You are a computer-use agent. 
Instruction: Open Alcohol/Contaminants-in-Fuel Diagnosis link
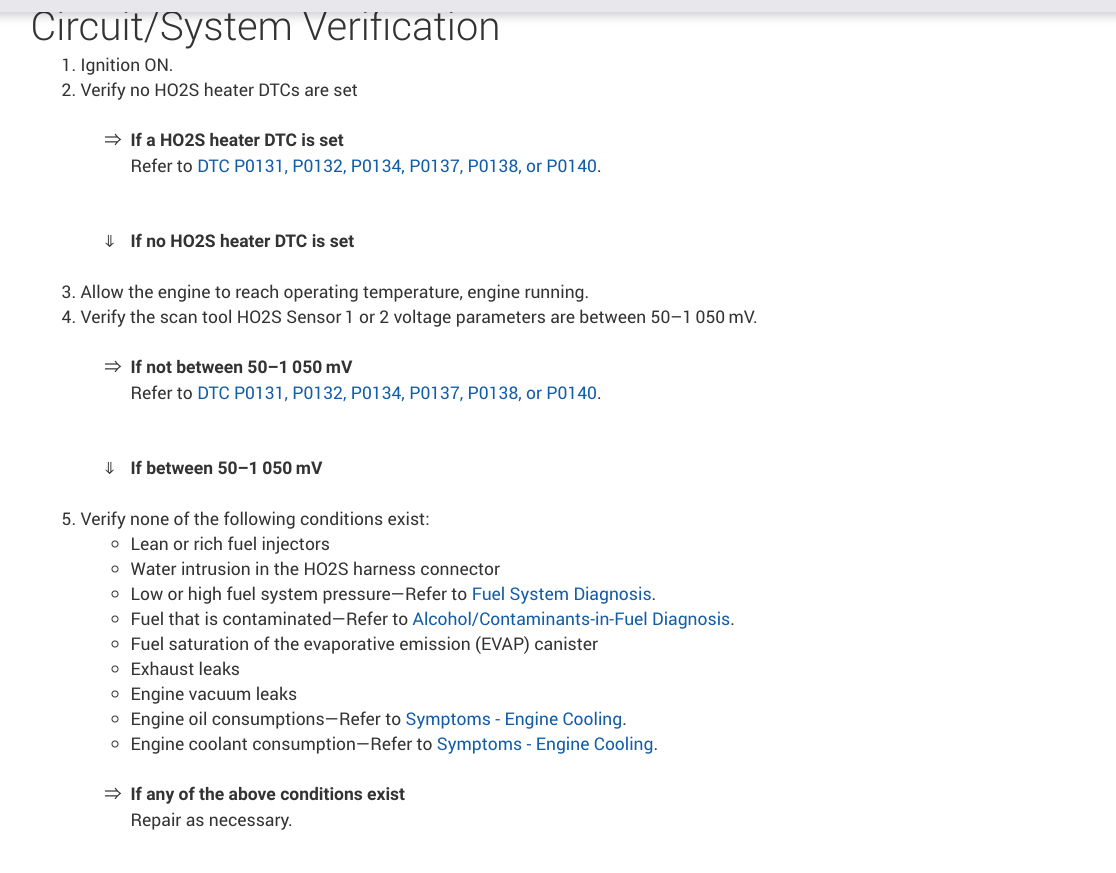(571, 619)
